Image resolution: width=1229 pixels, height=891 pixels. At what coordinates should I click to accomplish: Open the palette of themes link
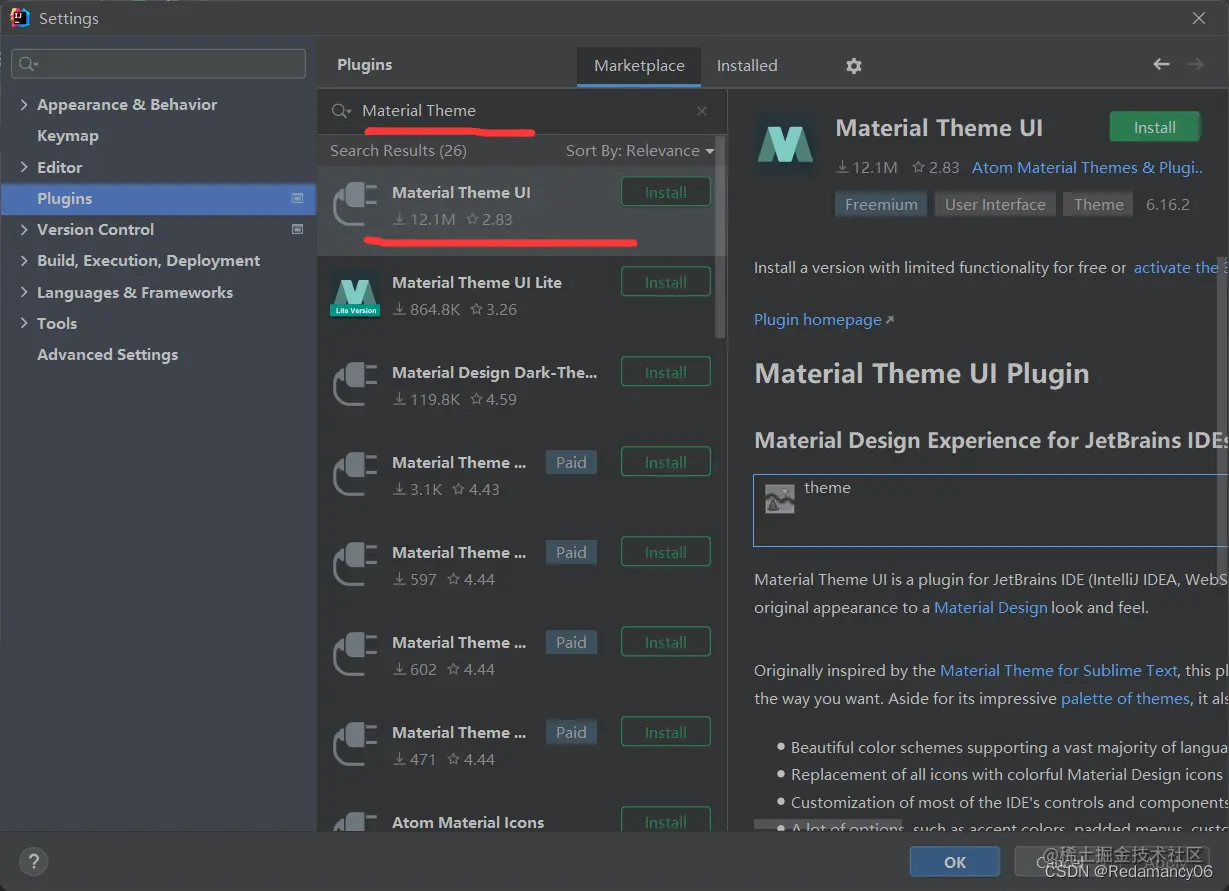tap(1125, 699)
